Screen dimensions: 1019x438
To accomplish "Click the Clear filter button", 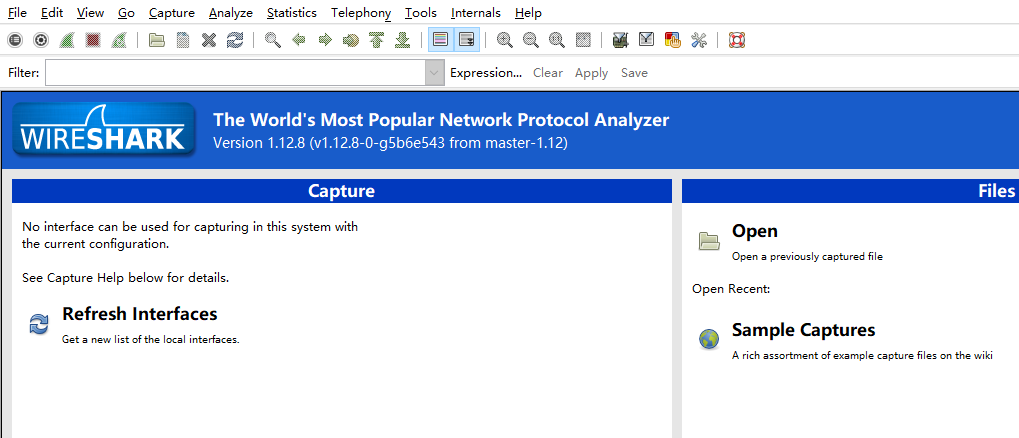I will click(x=548, y=73).
